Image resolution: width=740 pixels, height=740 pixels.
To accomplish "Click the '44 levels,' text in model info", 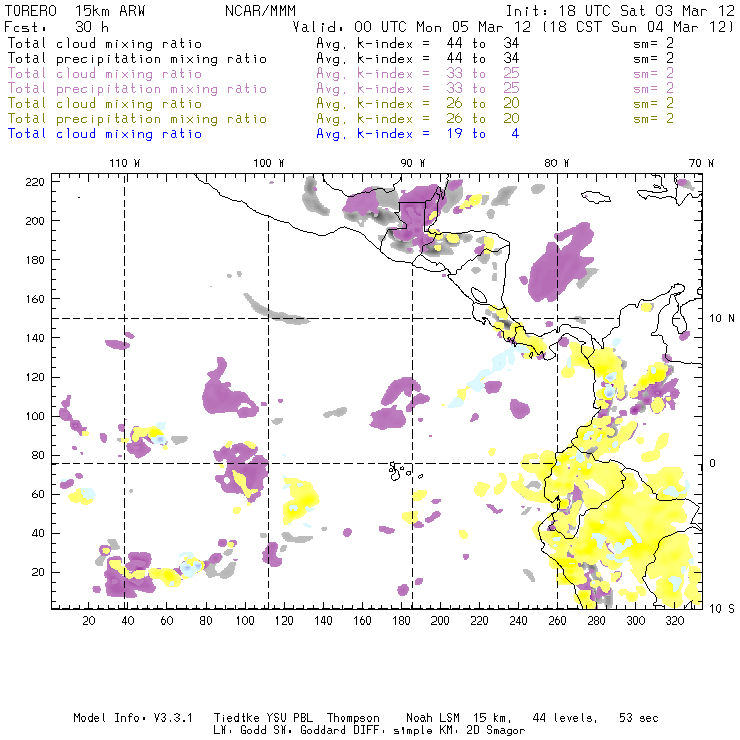I will click(x=565, y=718).
